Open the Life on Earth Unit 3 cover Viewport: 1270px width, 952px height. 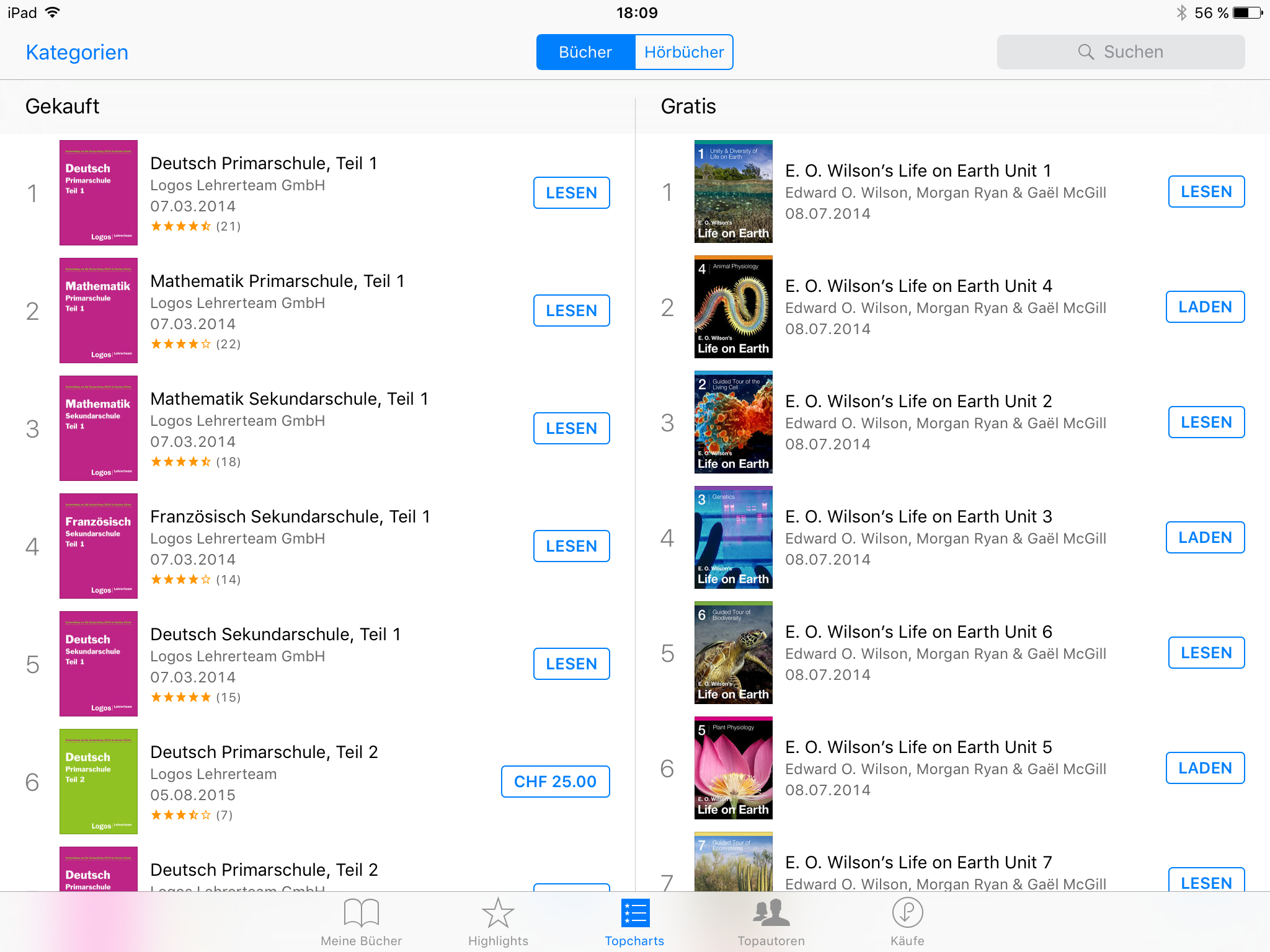734,537
